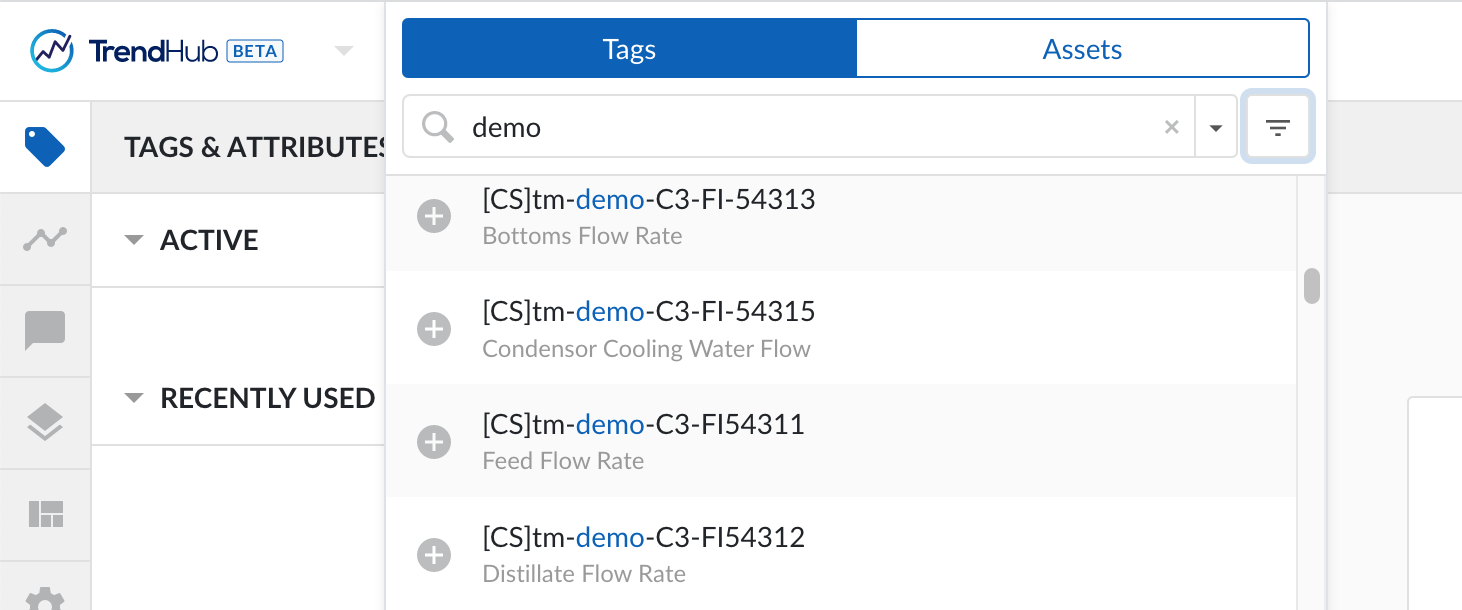The image size is (1462, 610).
Task: Add Feed Flow Rate tag plus icon
Action: point(434,442)
